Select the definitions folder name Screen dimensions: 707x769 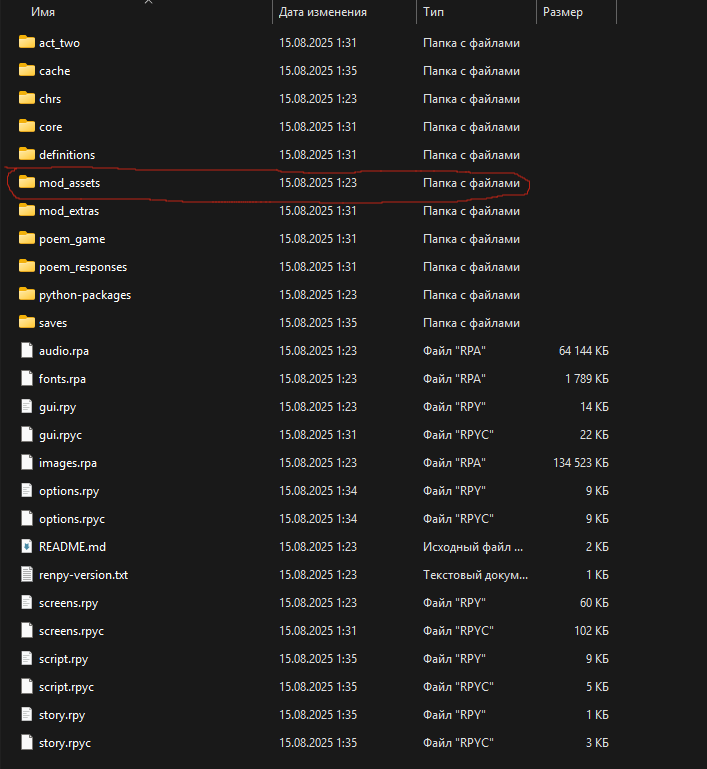pos(67,155)
